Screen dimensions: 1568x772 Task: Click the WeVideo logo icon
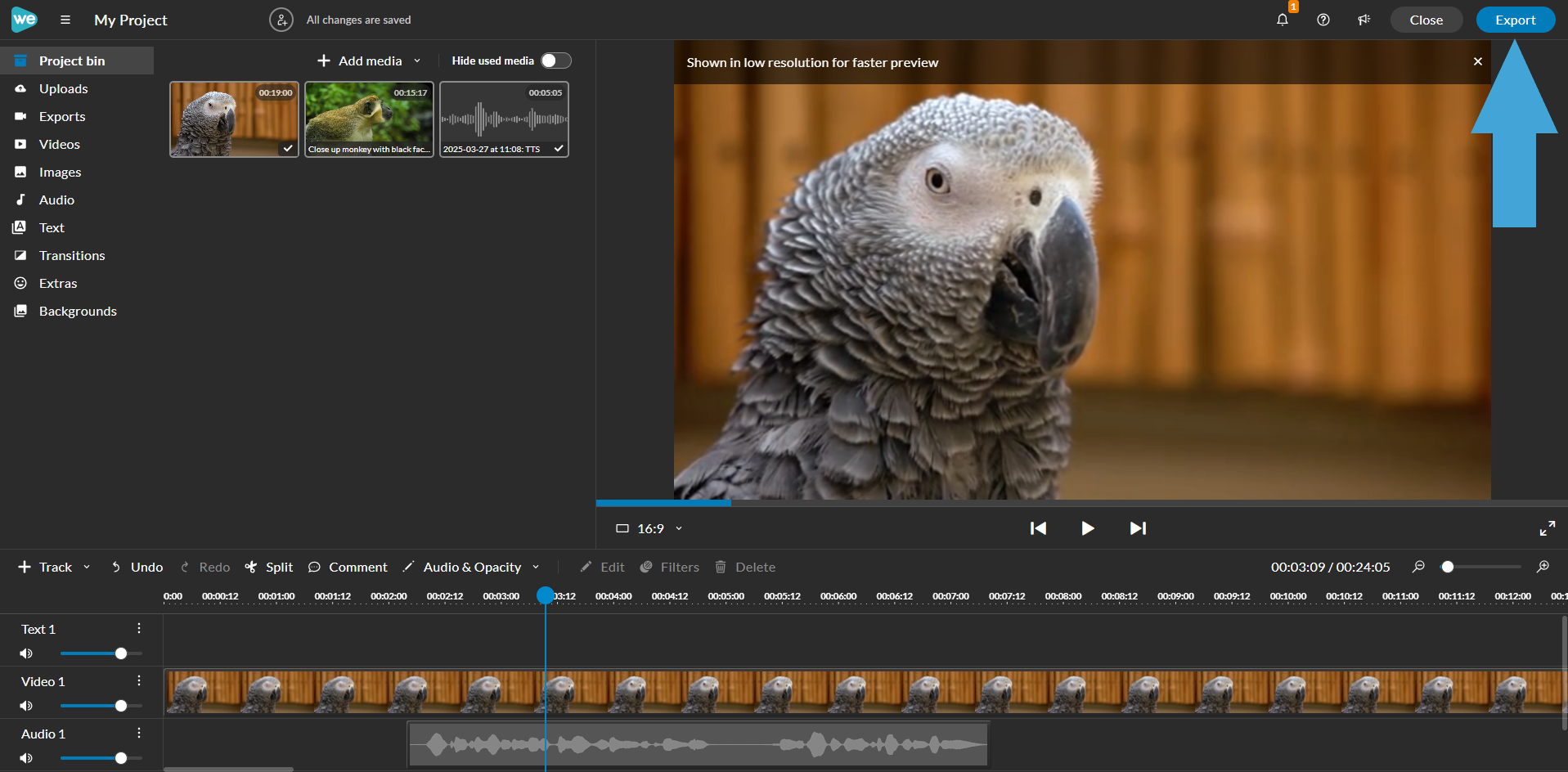(x=24, y=20)
